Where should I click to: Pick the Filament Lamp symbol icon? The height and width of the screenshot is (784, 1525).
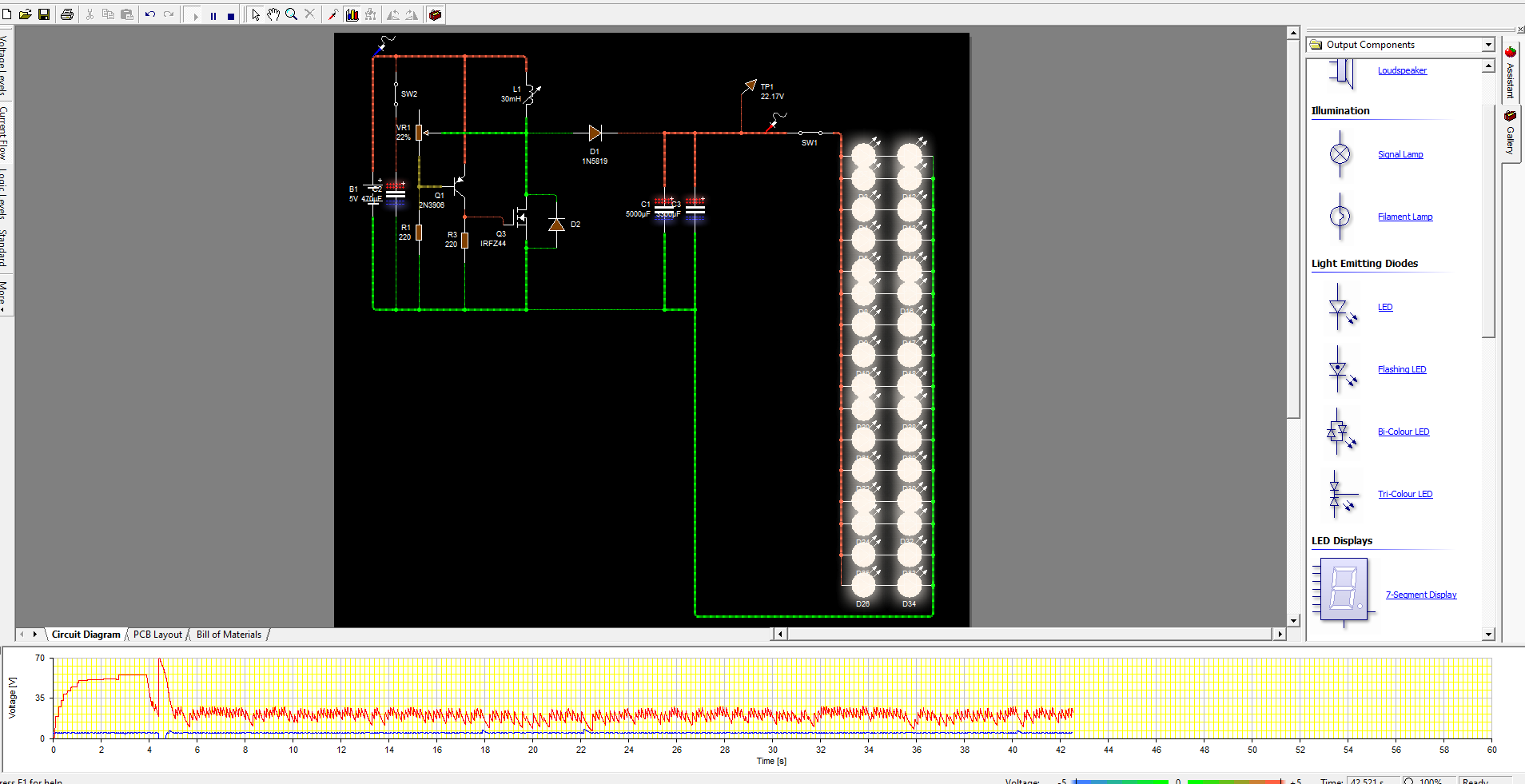[x=1340, y=216]
